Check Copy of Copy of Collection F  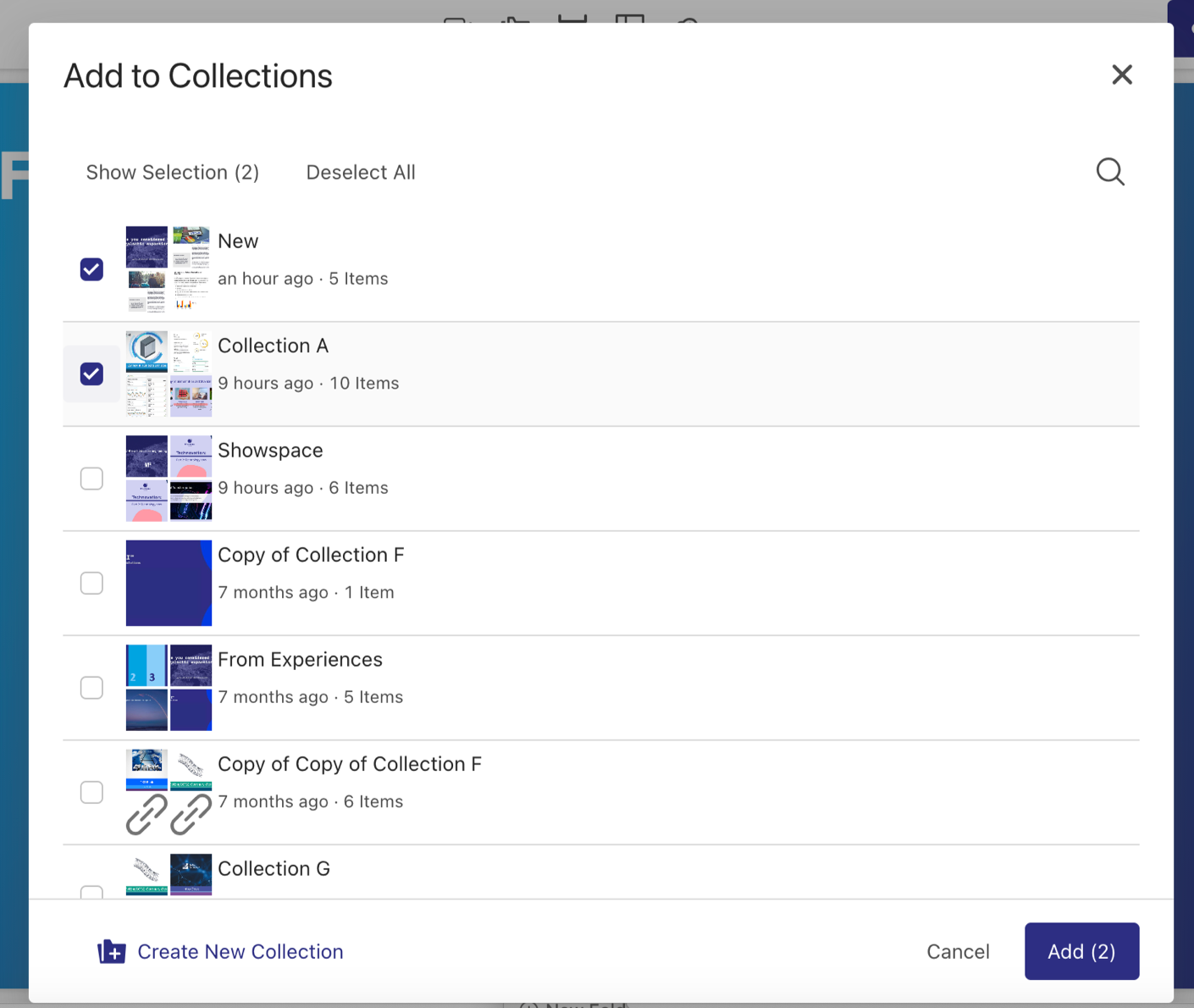coord(91,791)
